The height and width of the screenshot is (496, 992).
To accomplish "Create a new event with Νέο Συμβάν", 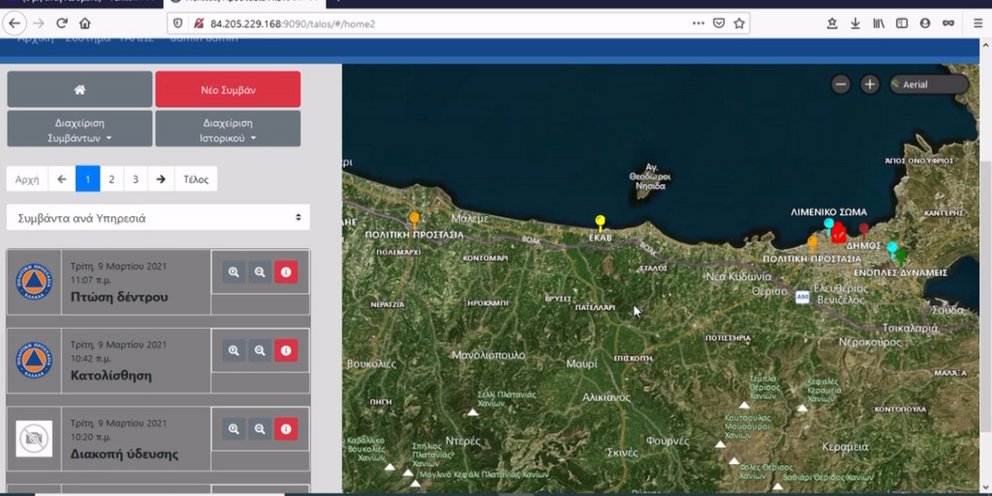I will tap(228, 89).
